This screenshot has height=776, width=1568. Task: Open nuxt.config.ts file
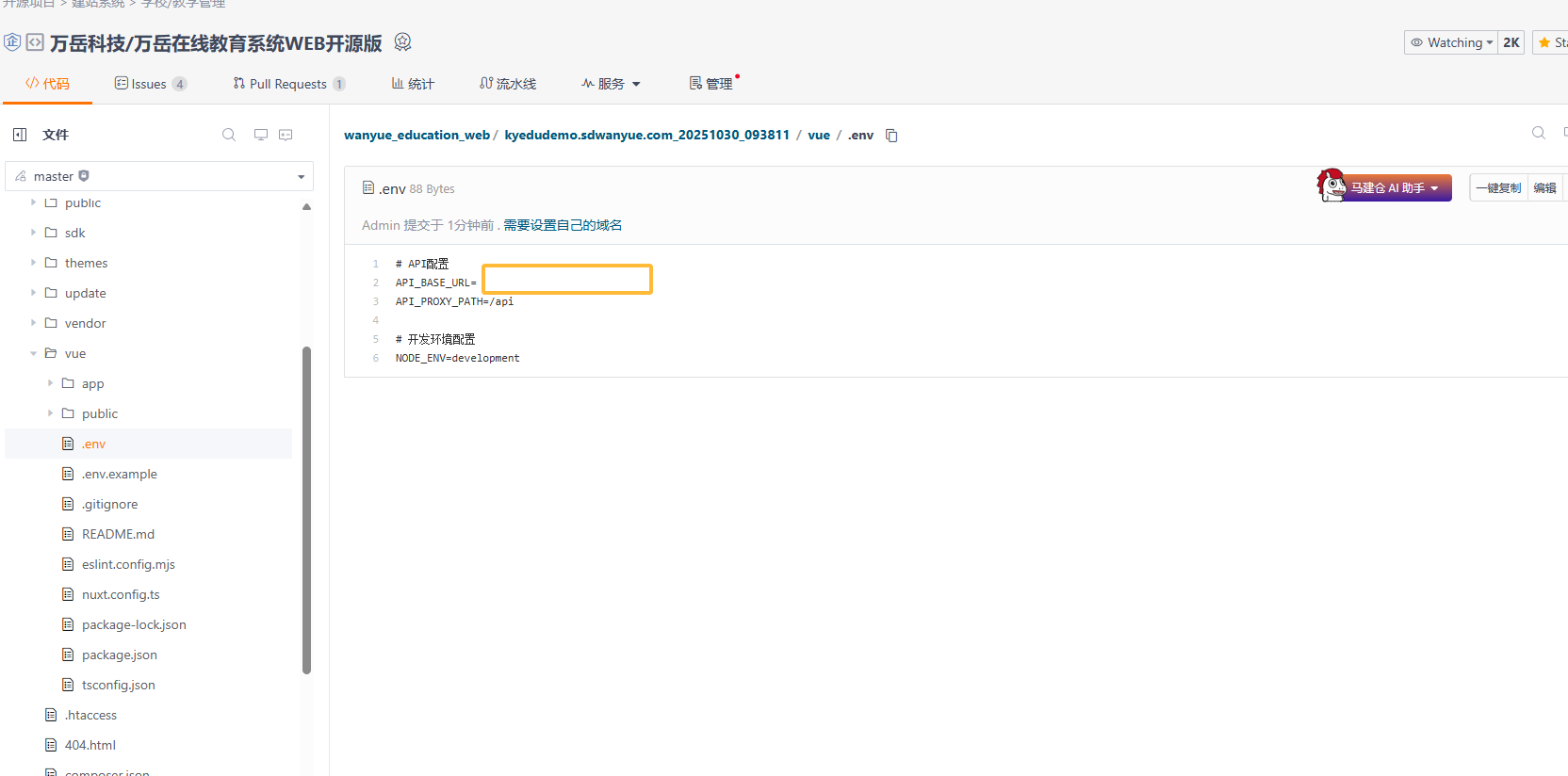[x=121, y=594]
